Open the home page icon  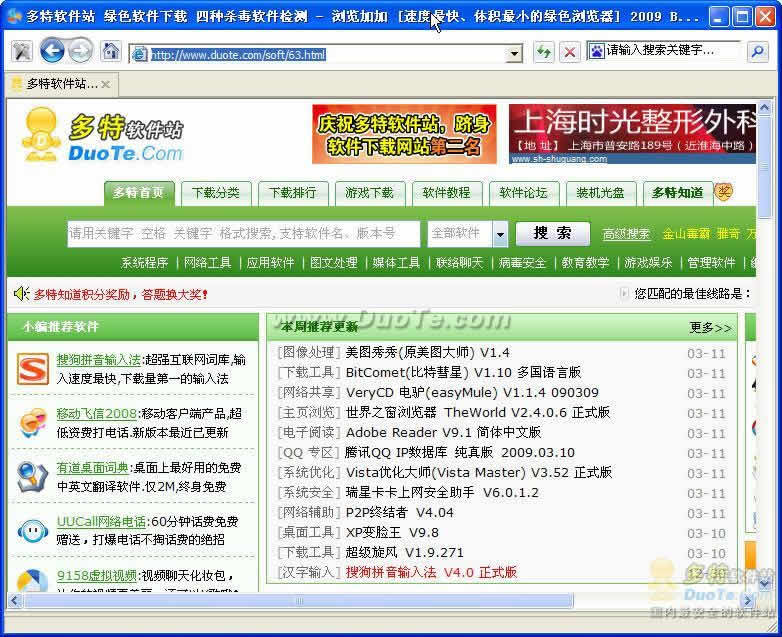(x=110, y=51)
